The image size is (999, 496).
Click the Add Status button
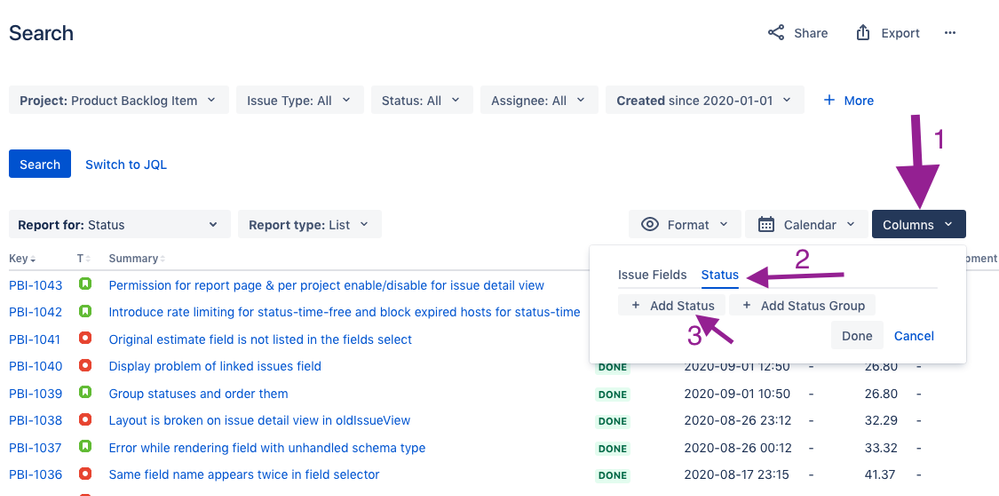(x=672, y=306)
